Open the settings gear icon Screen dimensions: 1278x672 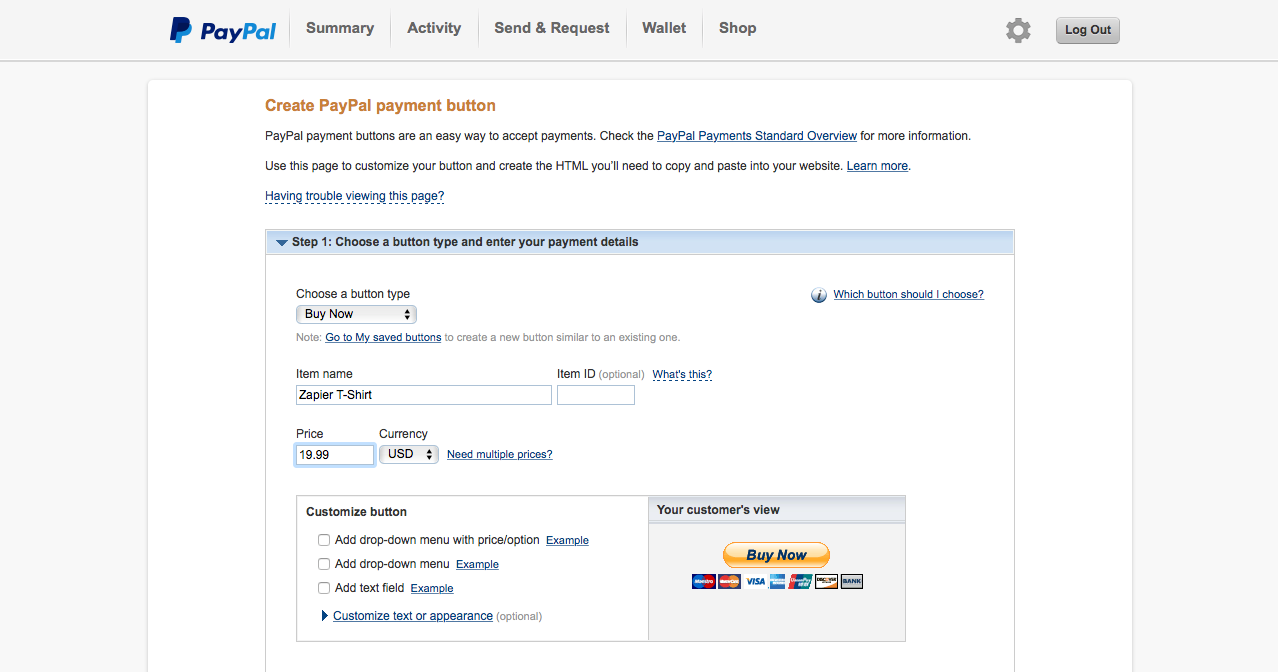point(1018,30)
